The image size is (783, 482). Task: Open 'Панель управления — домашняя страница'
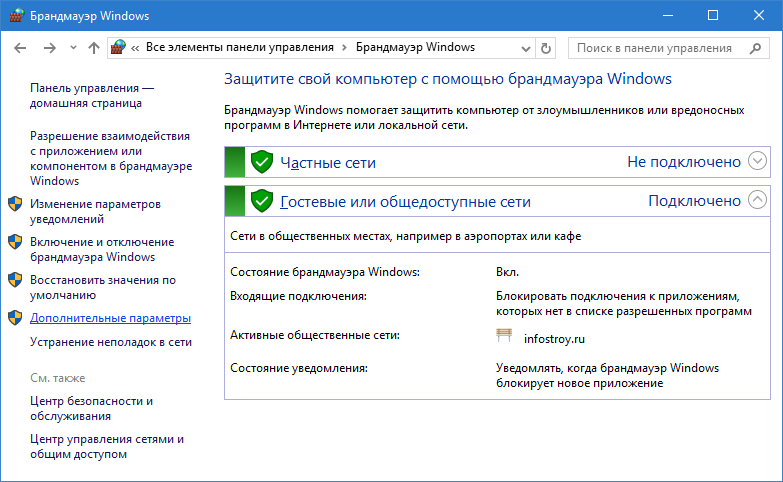(92, 95)
